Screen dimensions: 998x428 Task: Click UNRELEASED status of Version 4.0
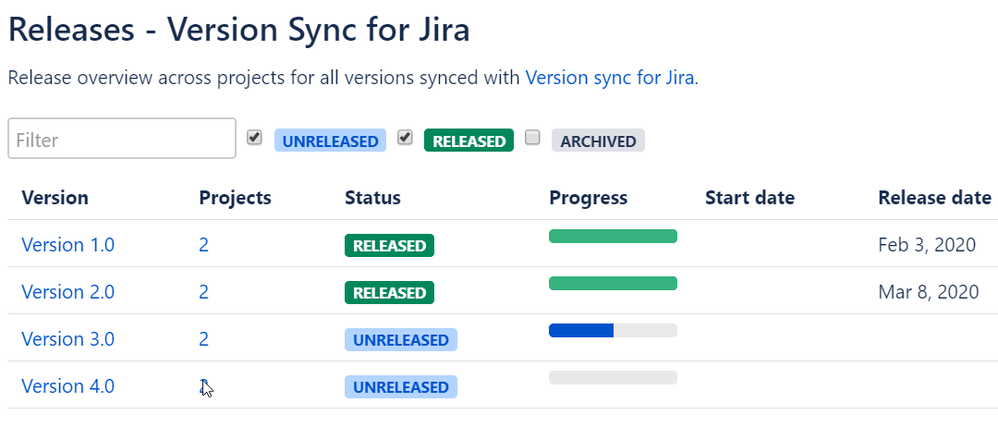401,387
